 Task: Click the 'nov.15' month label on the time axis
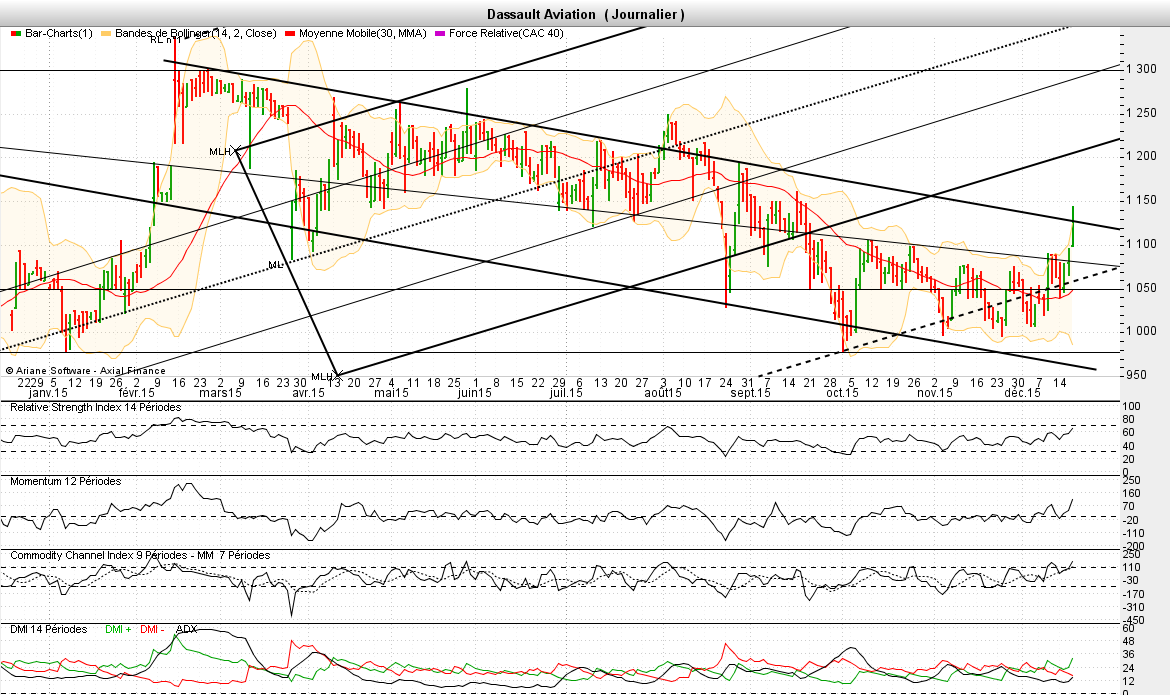(x=934, y=393)
